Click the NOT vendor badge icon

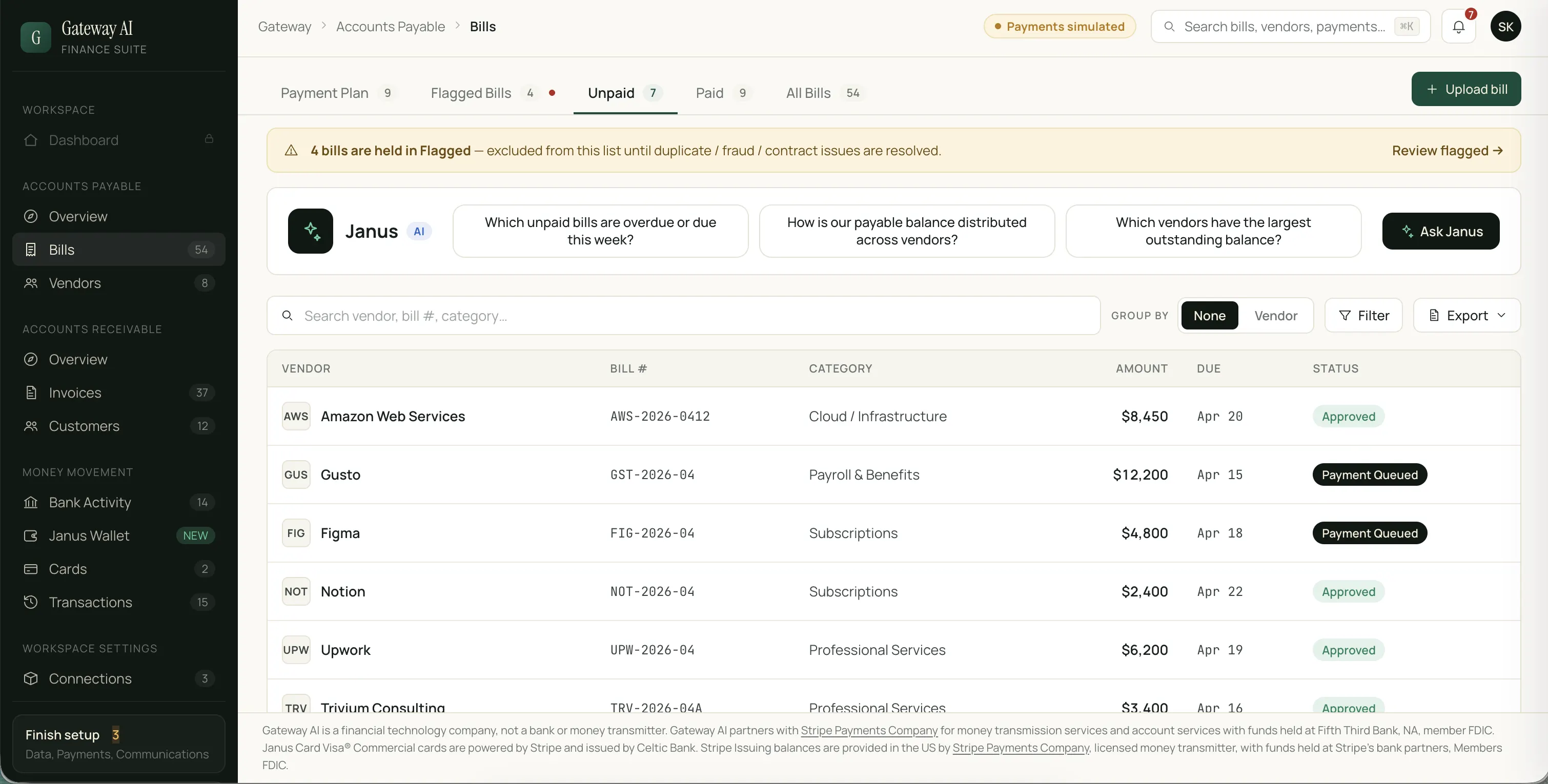pyautogui.click(x=296, y=591)
